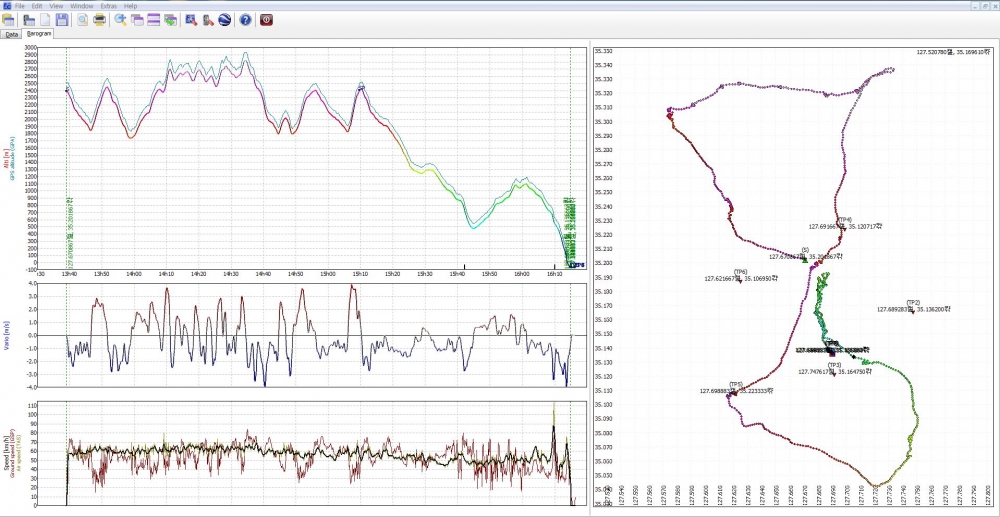
Task: Click the printer icon
Action: [x=100, y=20]
